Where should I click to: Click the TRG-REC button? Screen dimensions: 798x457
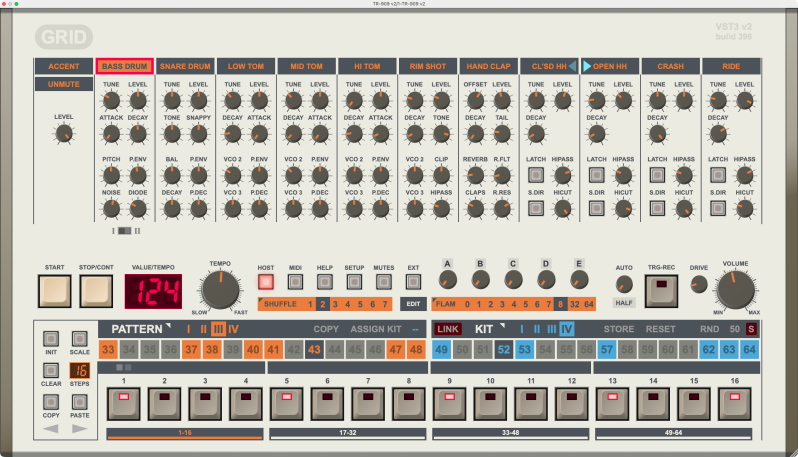pos(661,291)
